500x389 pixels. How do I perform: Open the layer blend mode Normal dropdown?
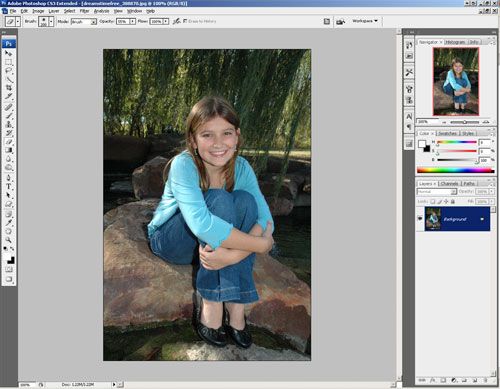[x=437, y=192]
